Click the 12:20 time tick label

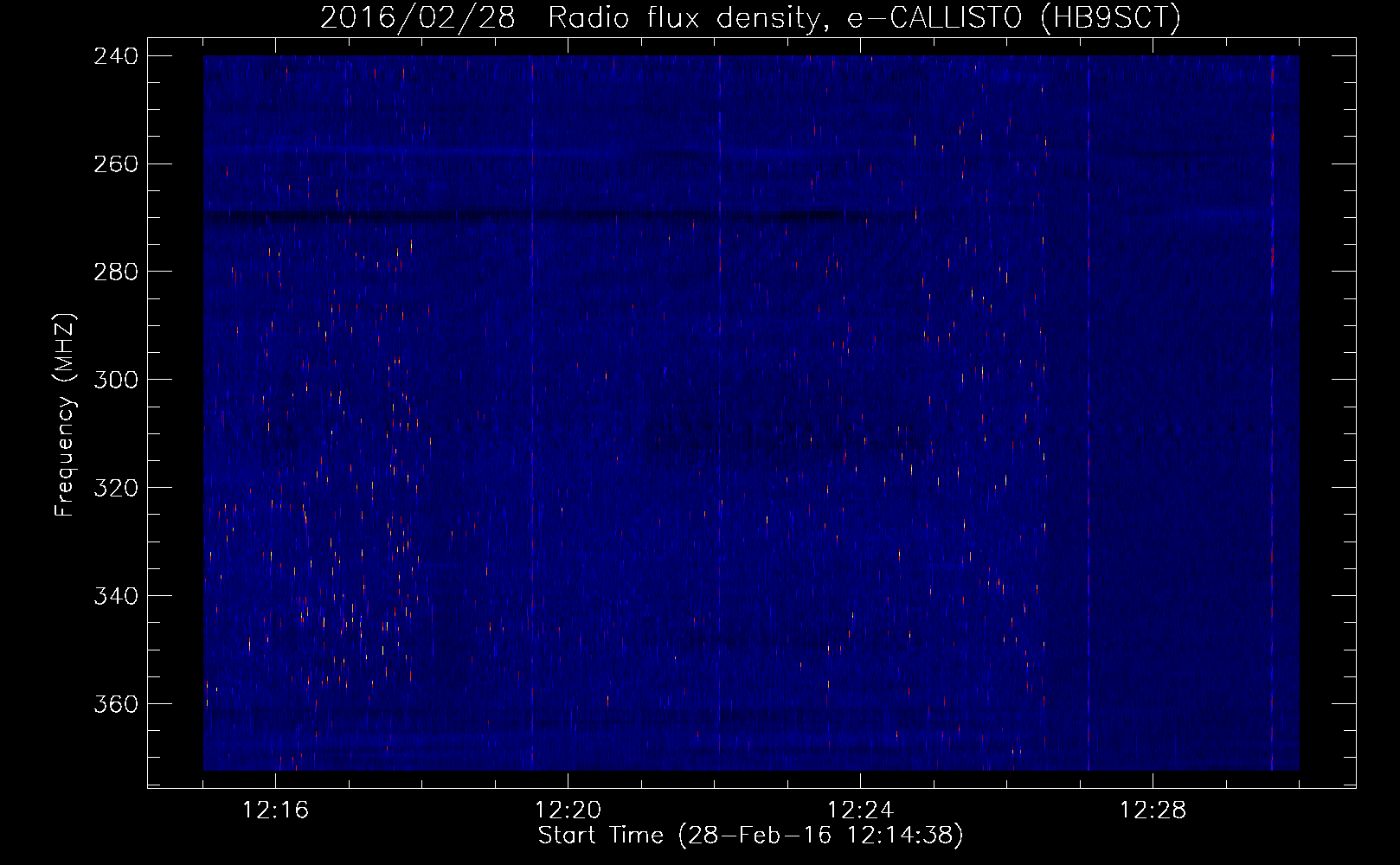pos(568,811)
